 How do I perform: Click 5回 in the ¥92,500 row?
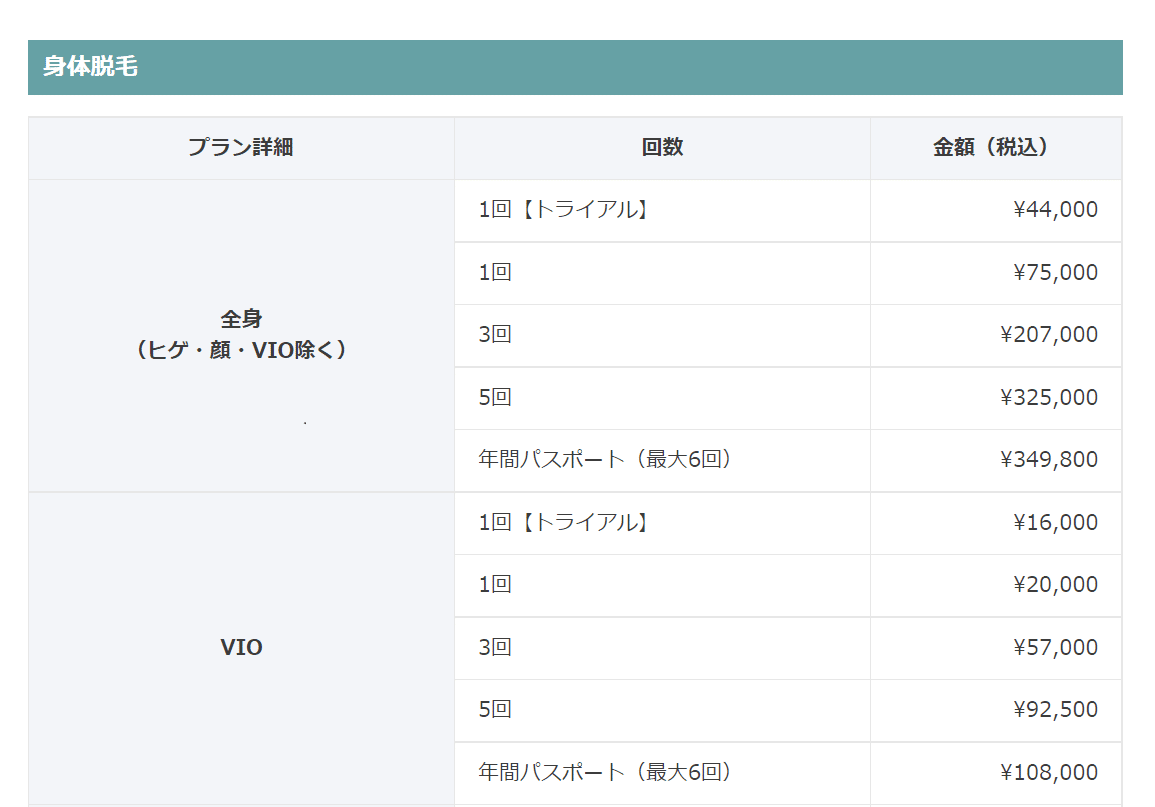point(495,710)
